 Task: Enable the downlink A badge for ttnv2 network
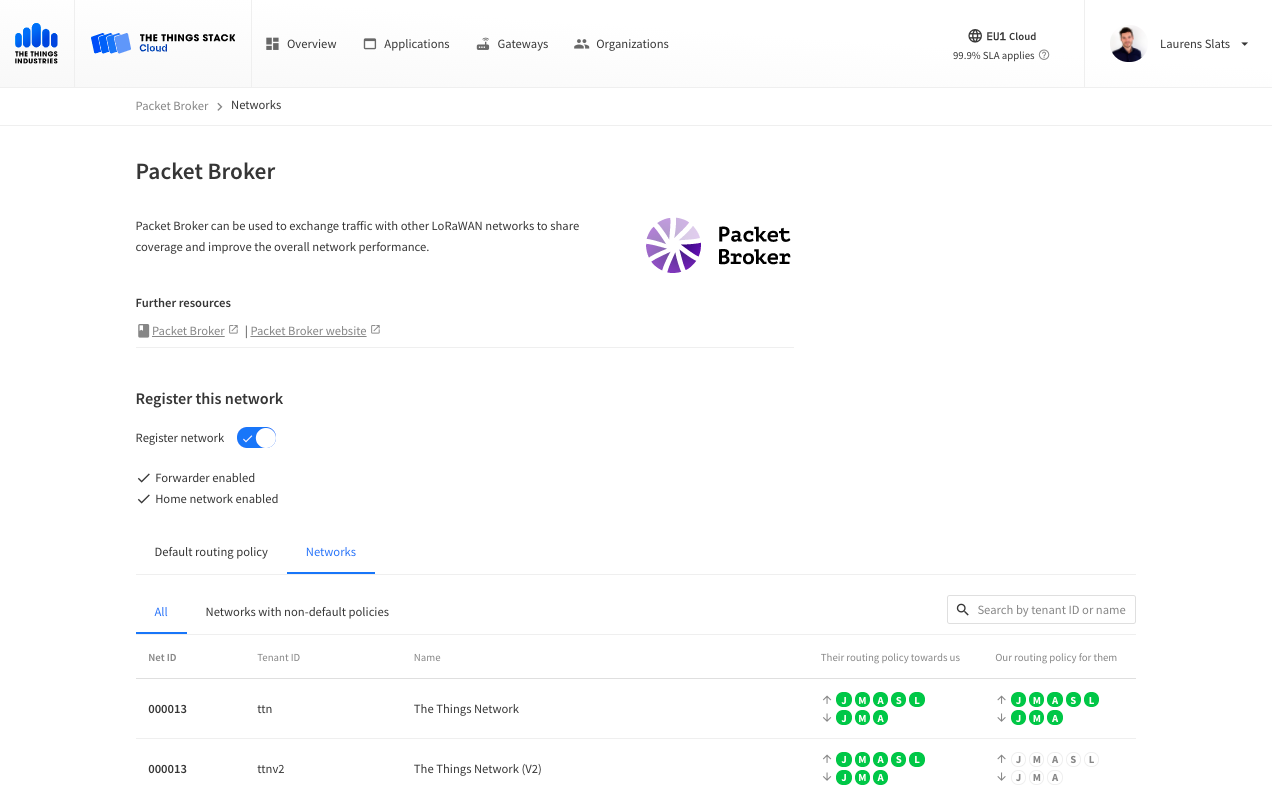tap(1054, 776)
